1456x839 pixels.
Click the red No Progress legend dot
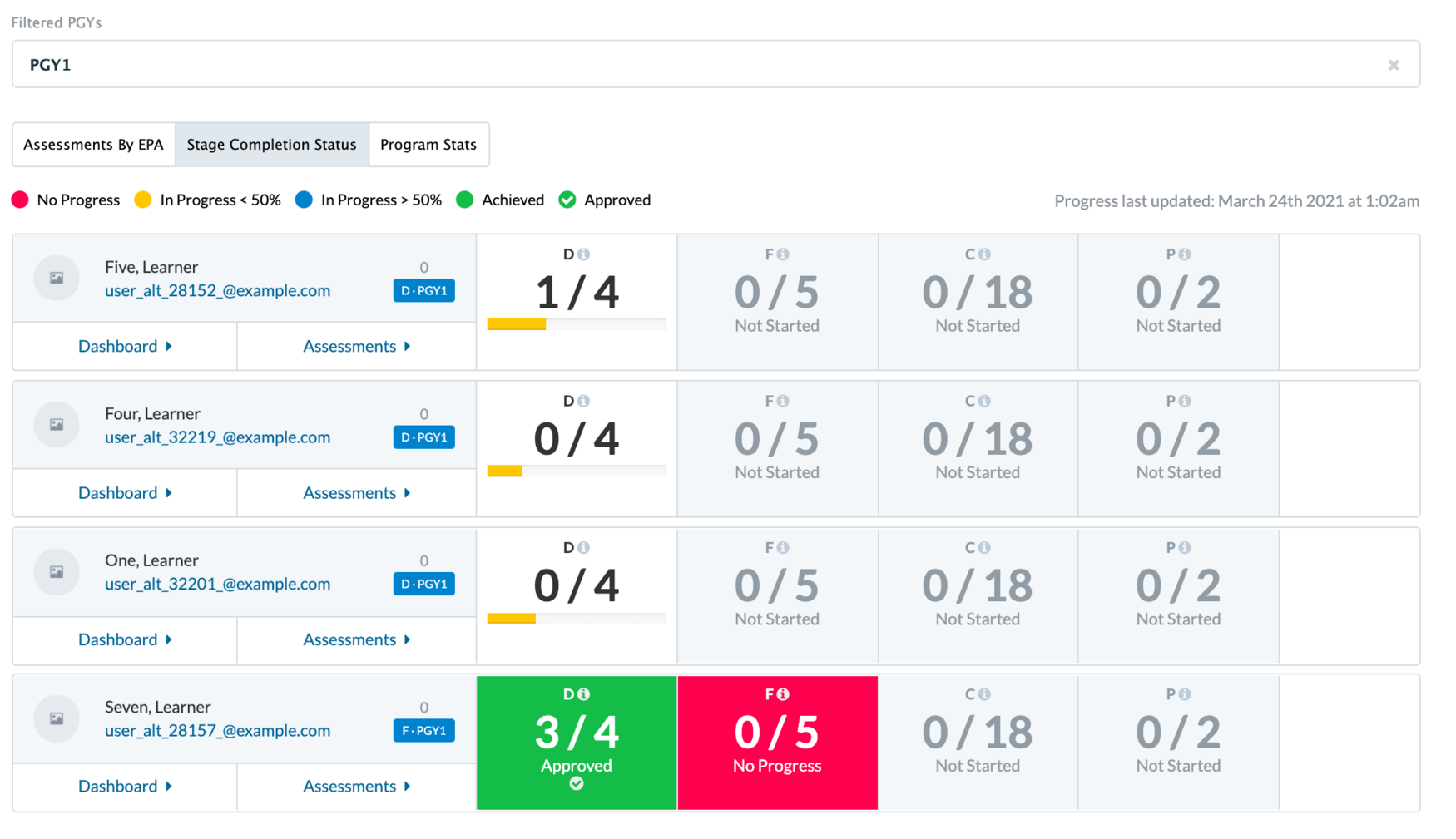tap(20, 200)
